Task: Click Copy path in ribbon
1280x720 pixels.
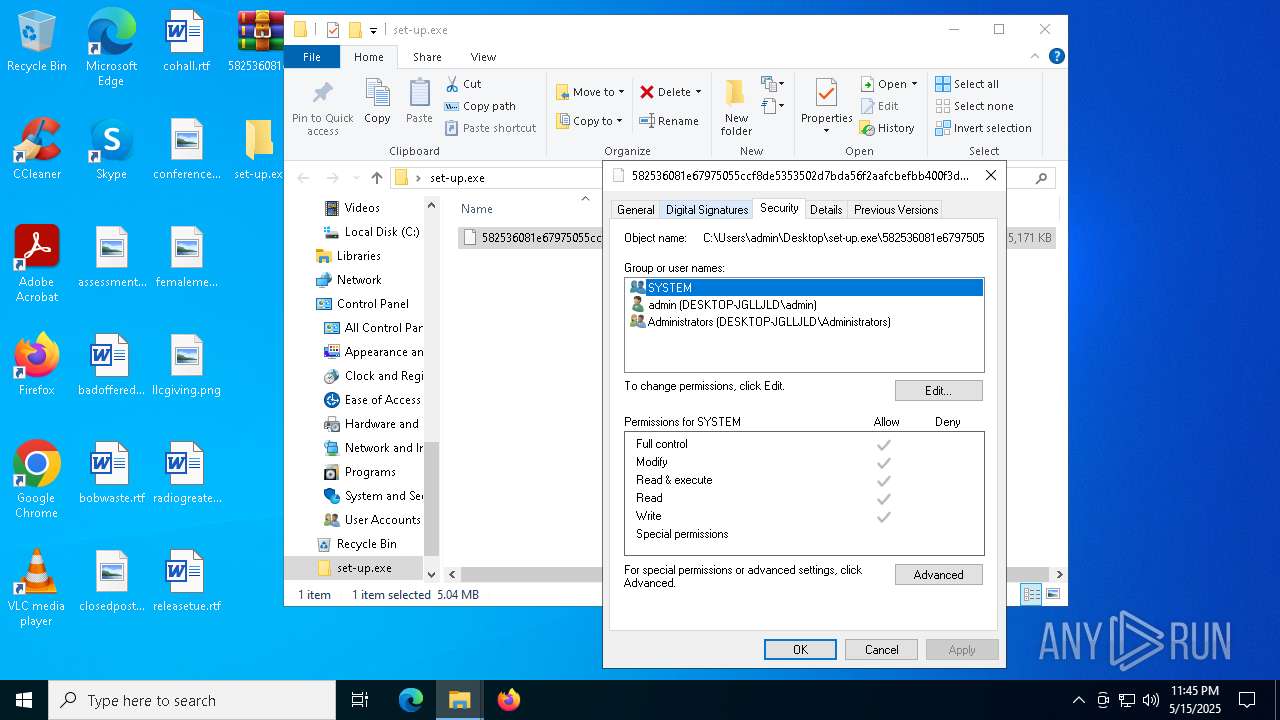Action: tap(480, 106)
